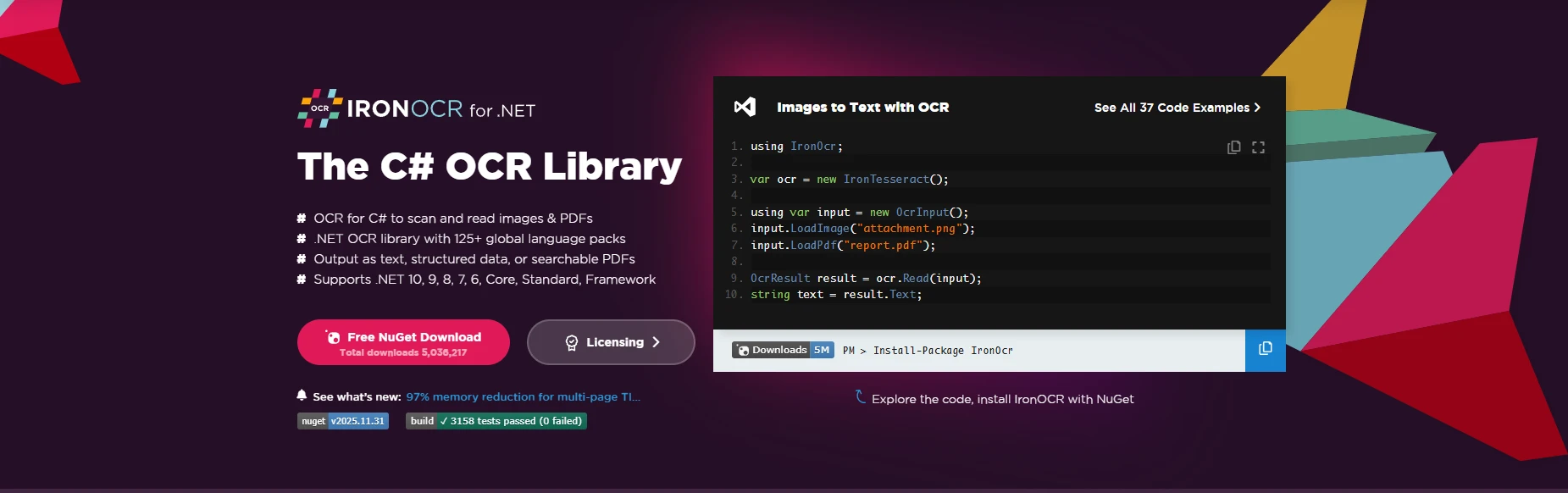The width and height of the screenshot is (1568, 493).
Task: Open the 97% memory reduction news link
Action: click(x=523, y=396)
